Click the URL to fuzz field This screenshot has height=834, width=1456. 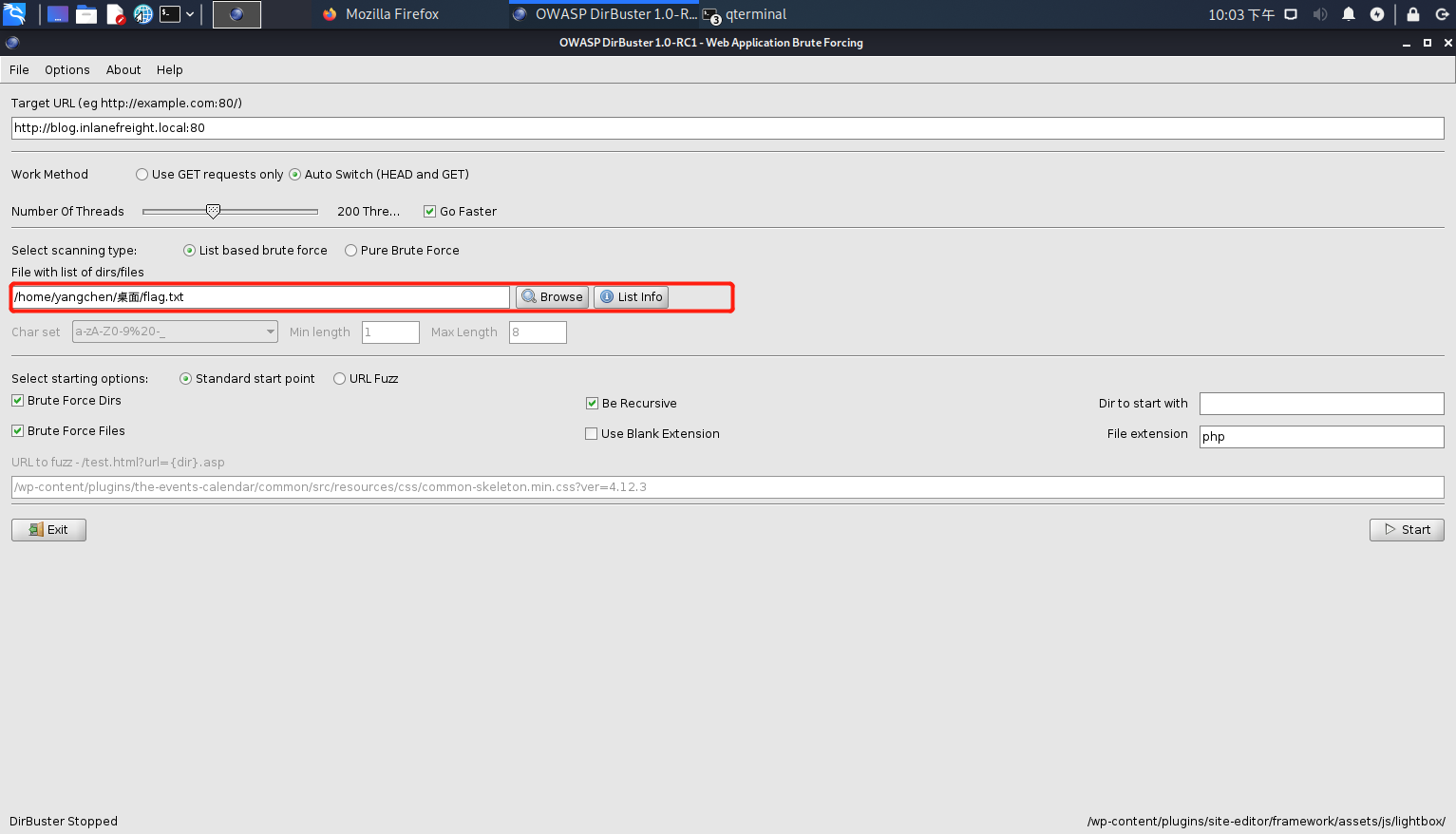728,487
